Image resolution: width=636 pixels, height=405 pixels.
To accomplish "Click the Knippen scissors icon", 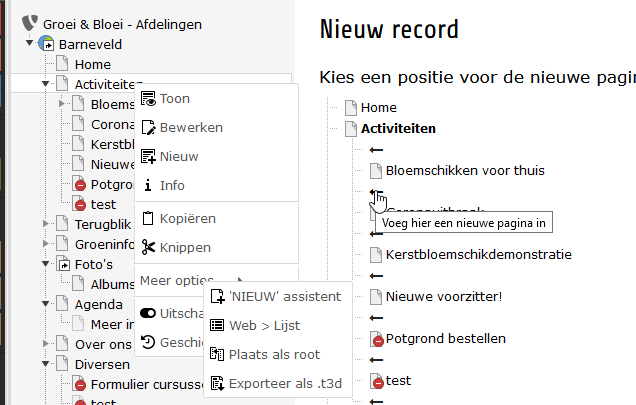I will pyautogui.click(x=148, y=247).
